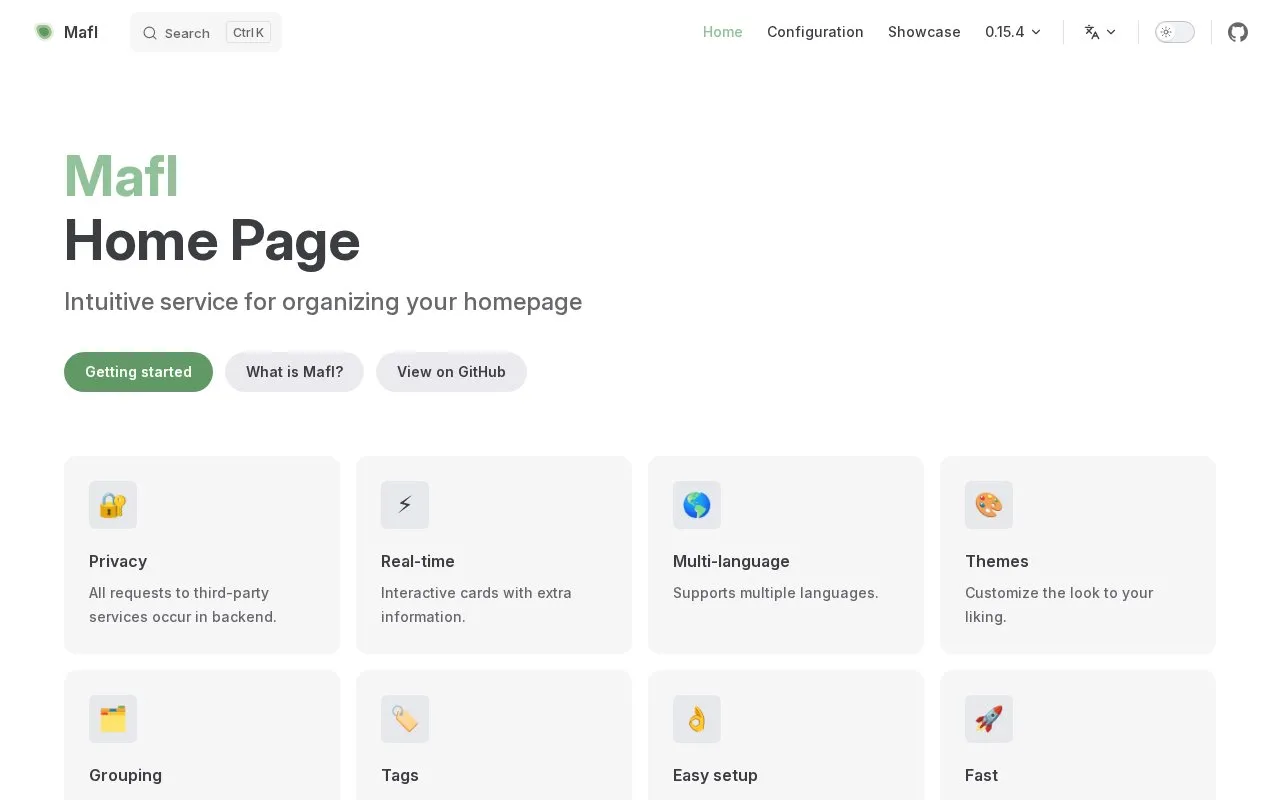Click 'Supports multiple languages.' text
1280x800 pixels.
point(776,593)
